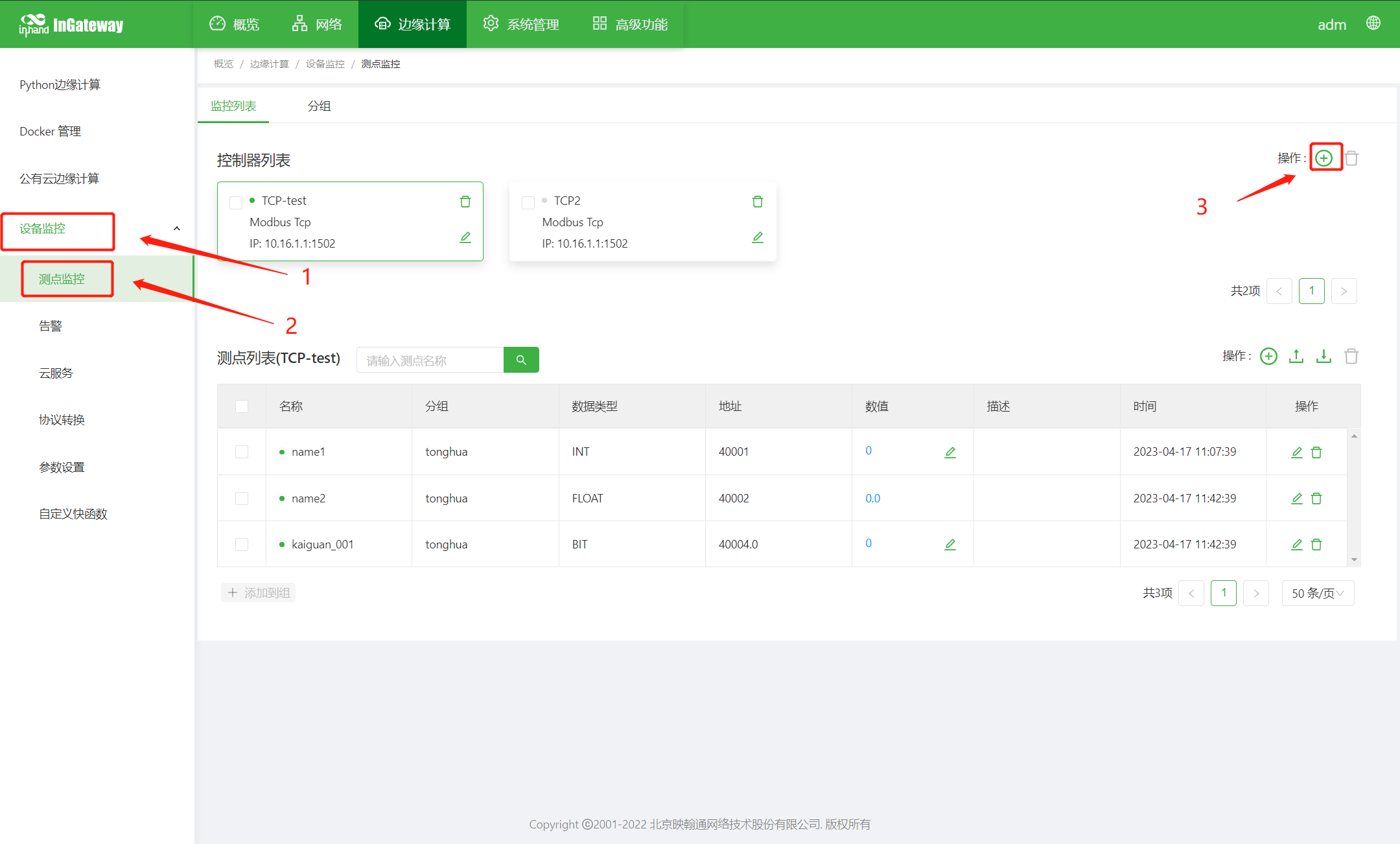Screen dimensions: 1400x844
Task: Toggle the select-all checkbox in table header
Action: pos(242,406)
